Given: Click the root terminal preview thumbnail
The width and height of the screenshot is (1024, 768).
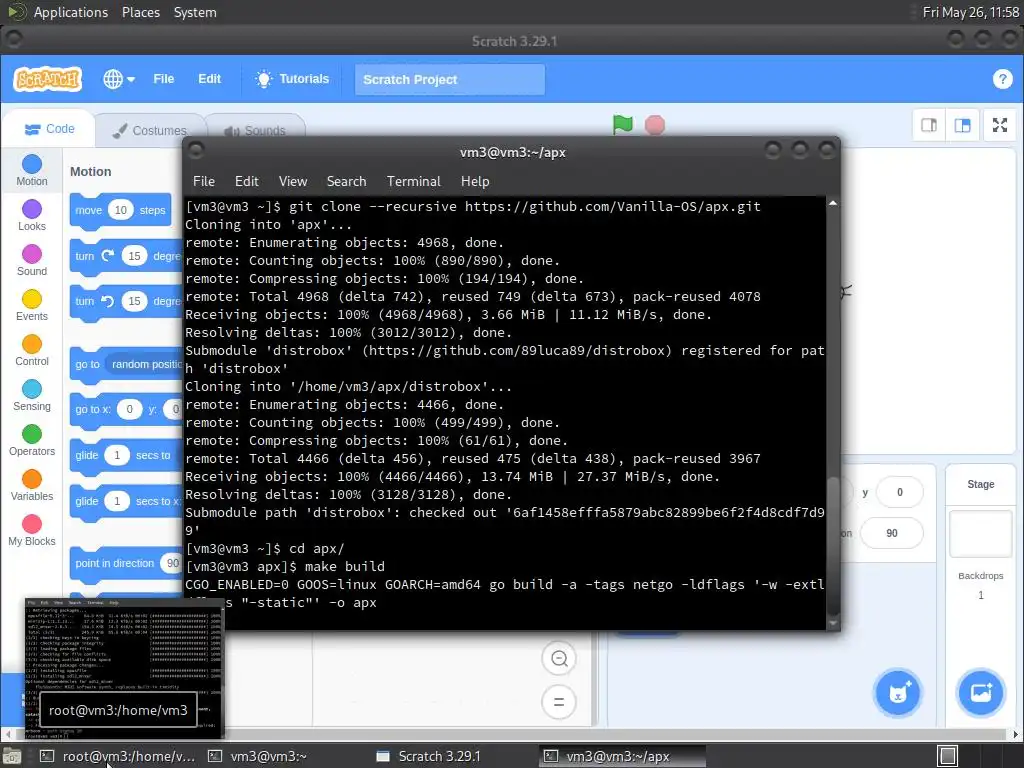Looking at the screenshot, I should pos(124,667).
